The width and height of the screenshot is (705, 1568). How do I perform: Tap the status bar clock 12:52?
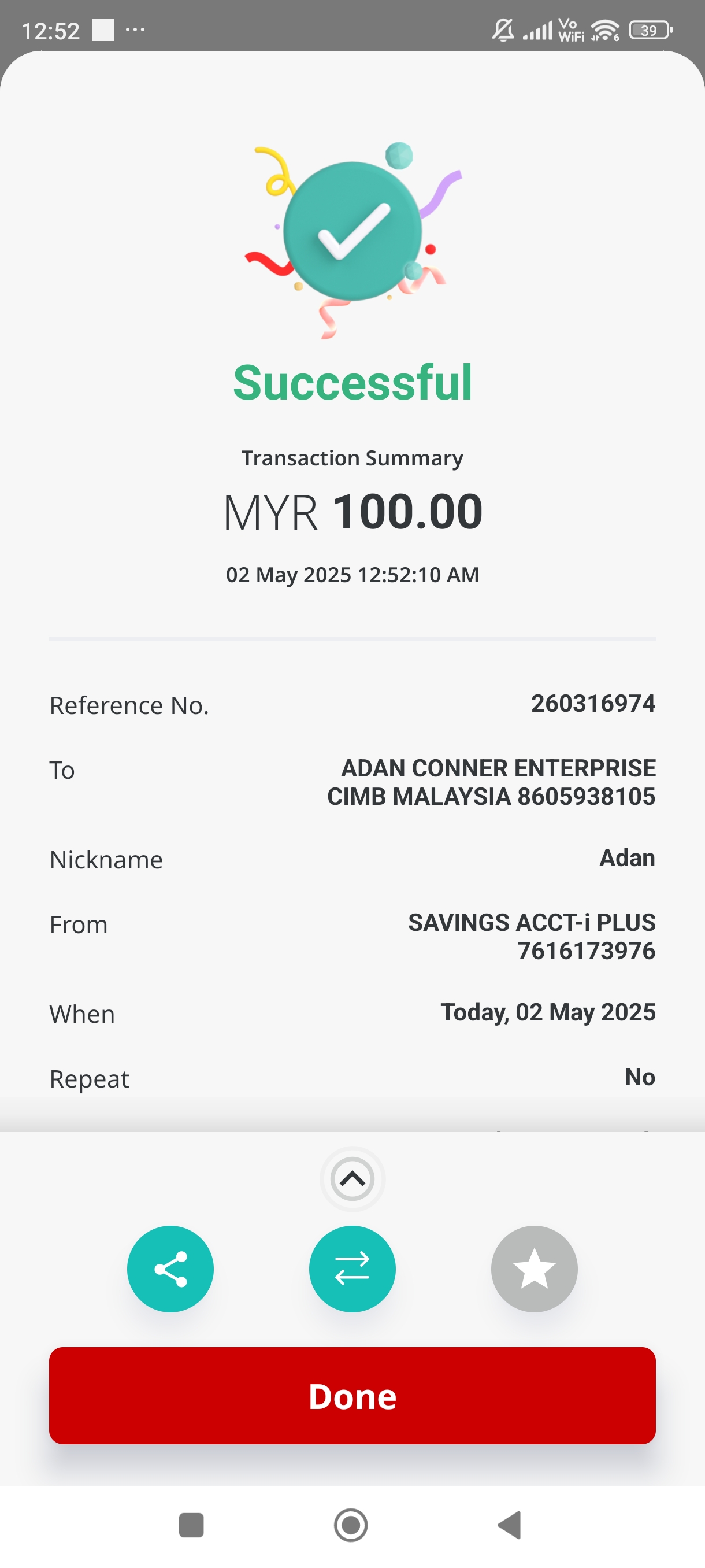pyautogui.click(x=50, y=31)
